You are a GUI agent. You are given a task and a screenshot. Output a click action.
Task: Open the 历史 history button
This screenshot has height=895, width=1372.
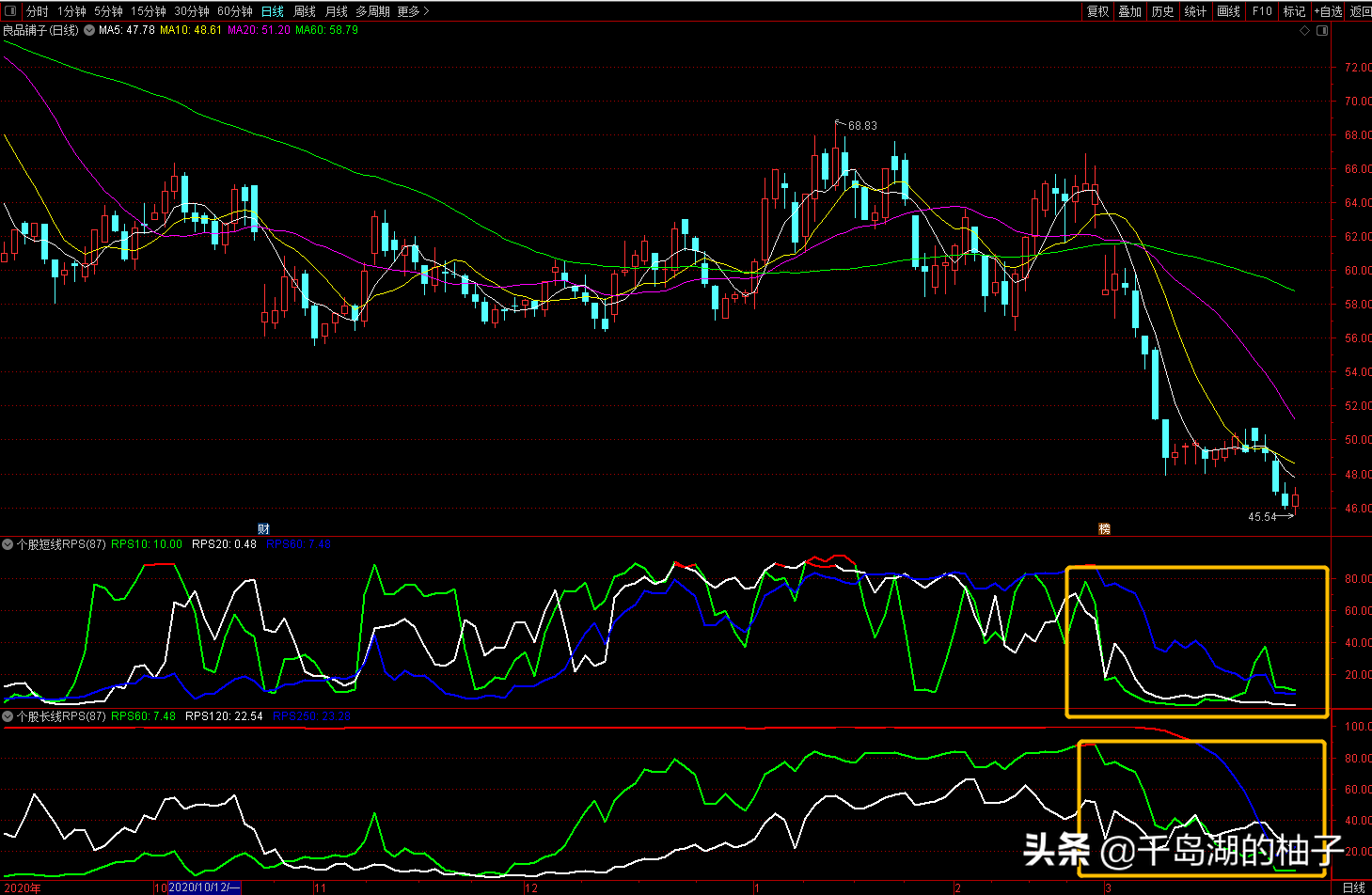click(1163, 11)
